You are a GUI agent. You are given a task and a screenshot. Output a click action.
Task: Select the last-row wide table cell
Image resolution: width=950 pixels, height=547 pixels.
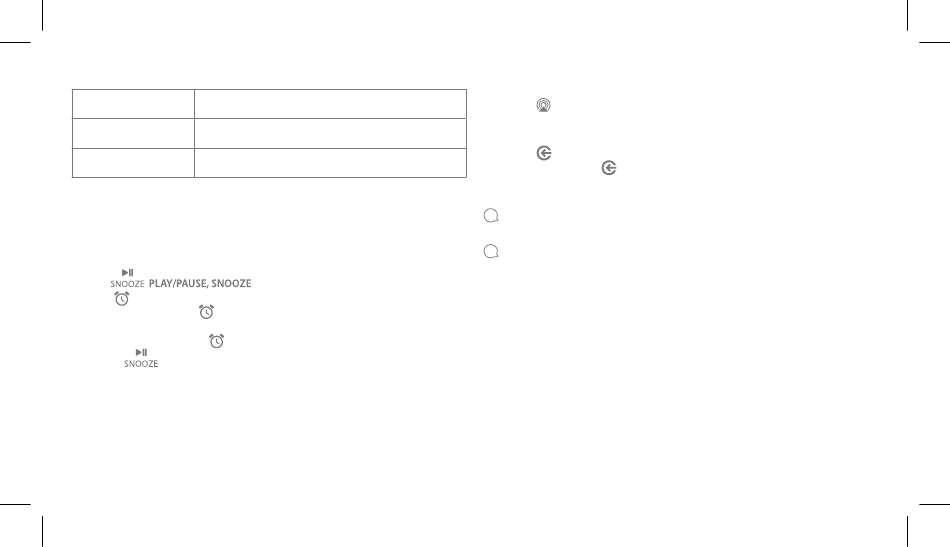[x=330, y=163]
